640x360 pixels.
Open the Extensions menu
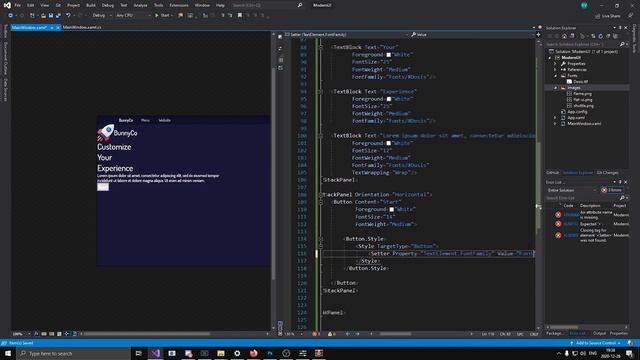[x=179, y=5]
